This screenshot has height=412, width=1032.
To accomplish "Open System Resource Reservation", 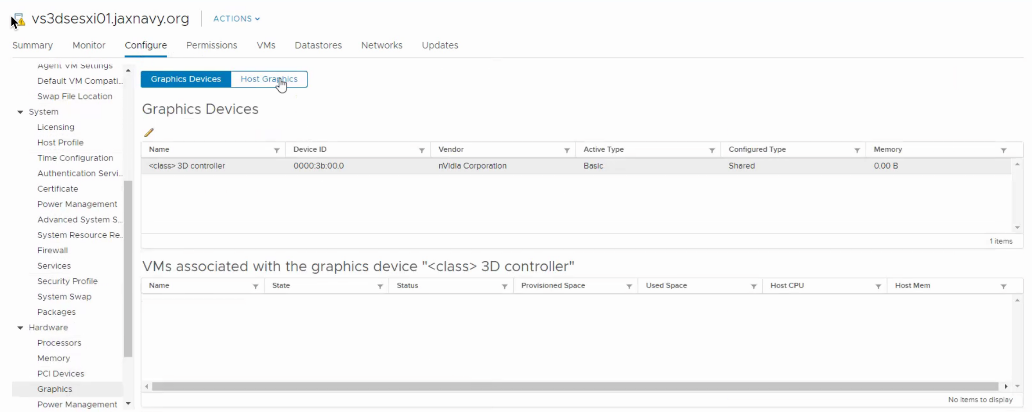I will [80, 235].
